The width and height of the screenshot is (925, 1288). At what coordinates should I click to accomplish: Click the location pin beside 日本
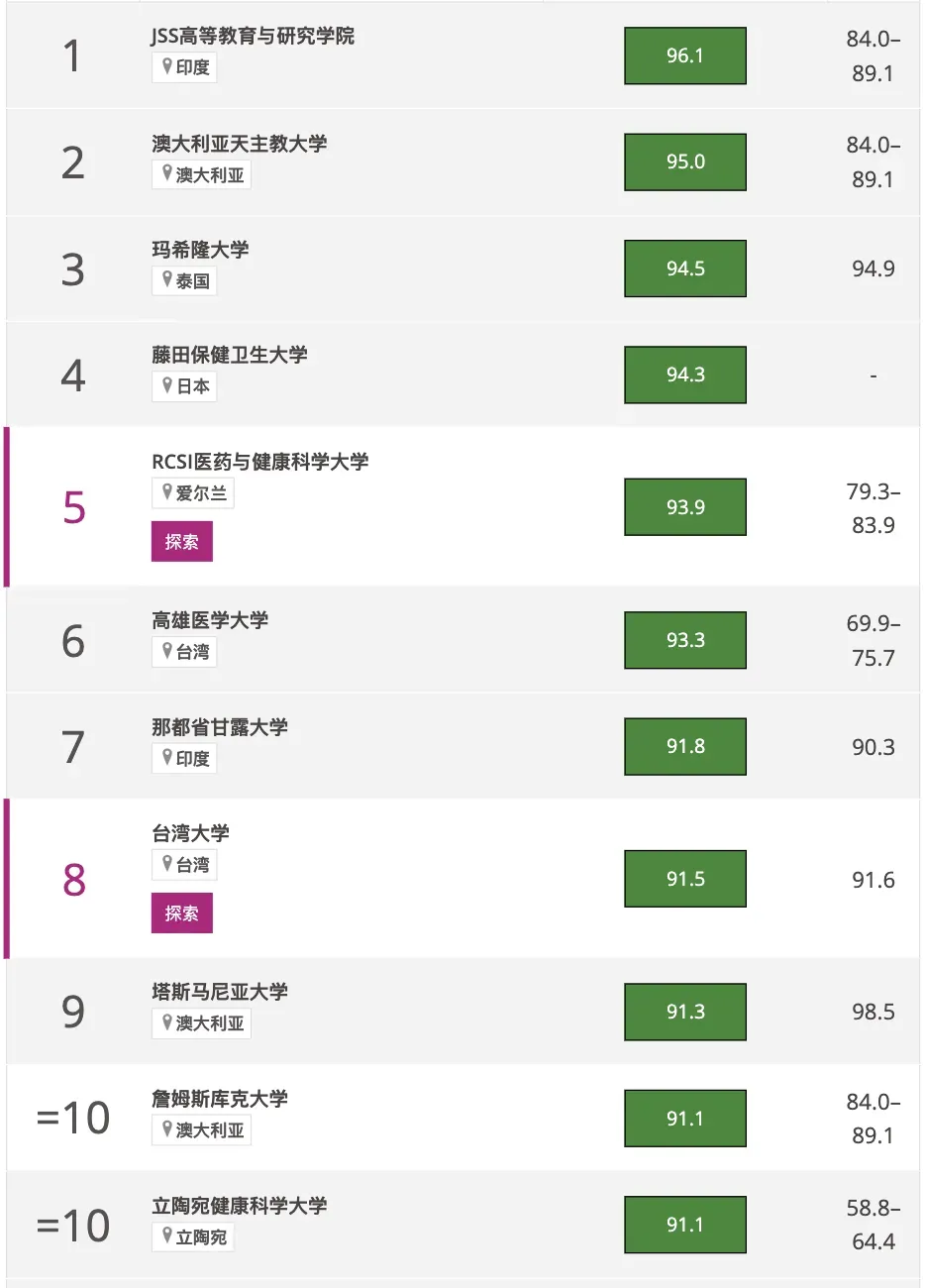click(167, 385)
